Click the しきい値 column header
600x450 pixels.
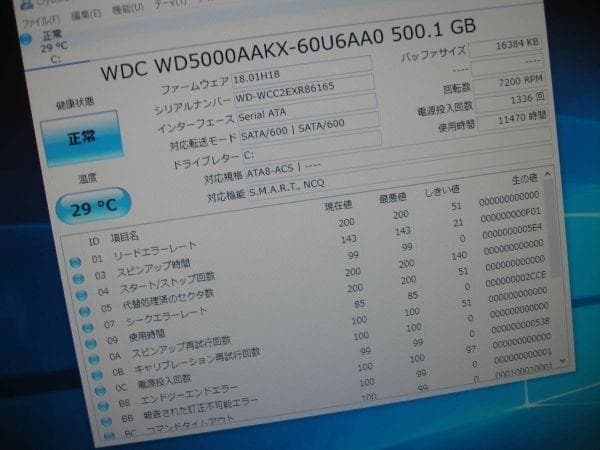point(442,190)
